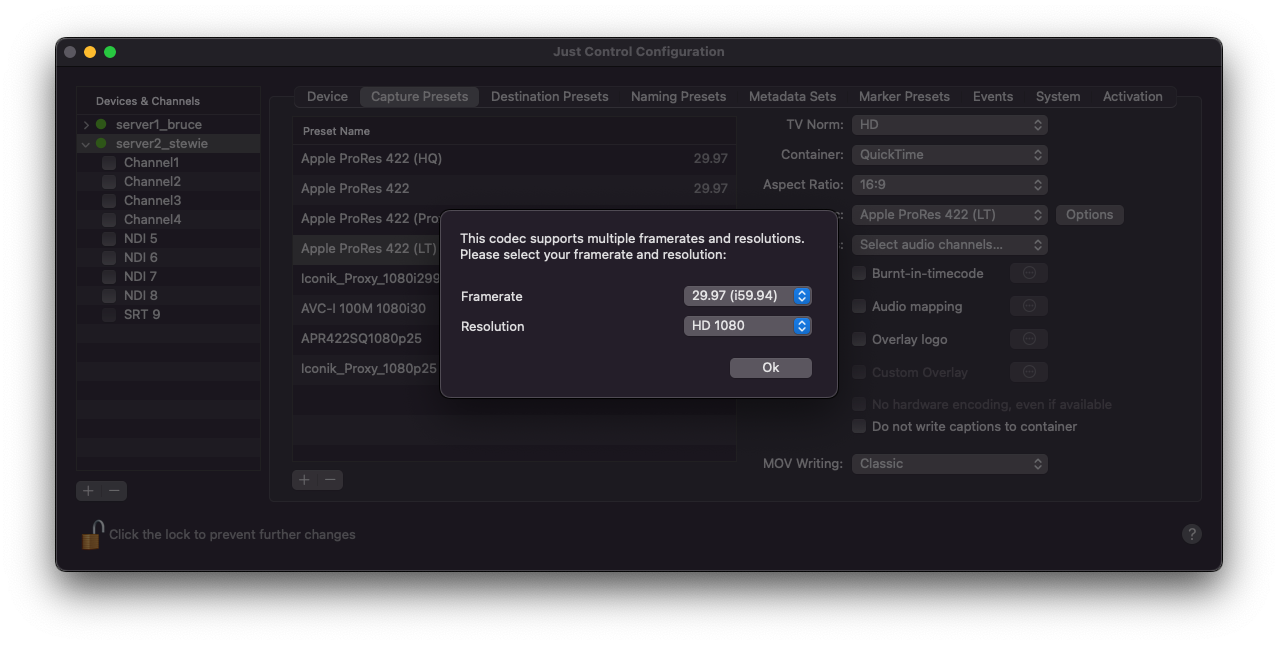Switch to Marker Presets tab
The width and height of the screenshot is (1278, 645).
tap(904, 97)
